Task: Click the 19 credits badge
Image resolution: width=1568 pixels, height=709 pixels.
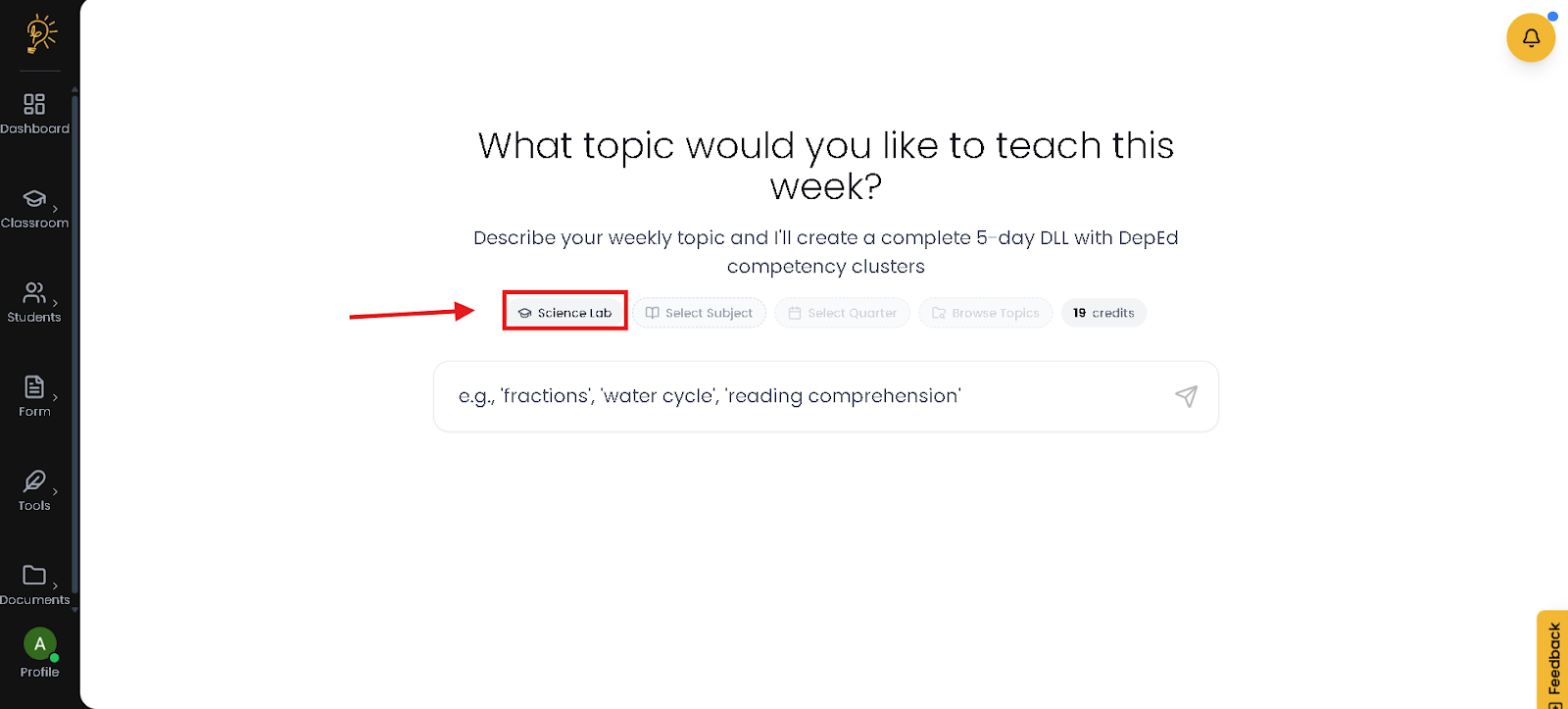Action: click(x=1103, y=313)
